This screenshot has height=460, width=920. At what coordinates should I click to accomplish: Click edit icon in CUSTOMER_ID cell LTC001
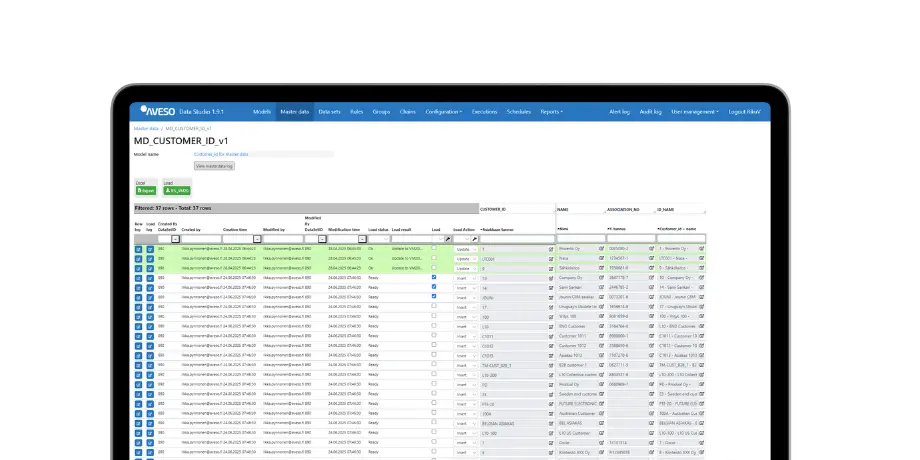[551, 259]
